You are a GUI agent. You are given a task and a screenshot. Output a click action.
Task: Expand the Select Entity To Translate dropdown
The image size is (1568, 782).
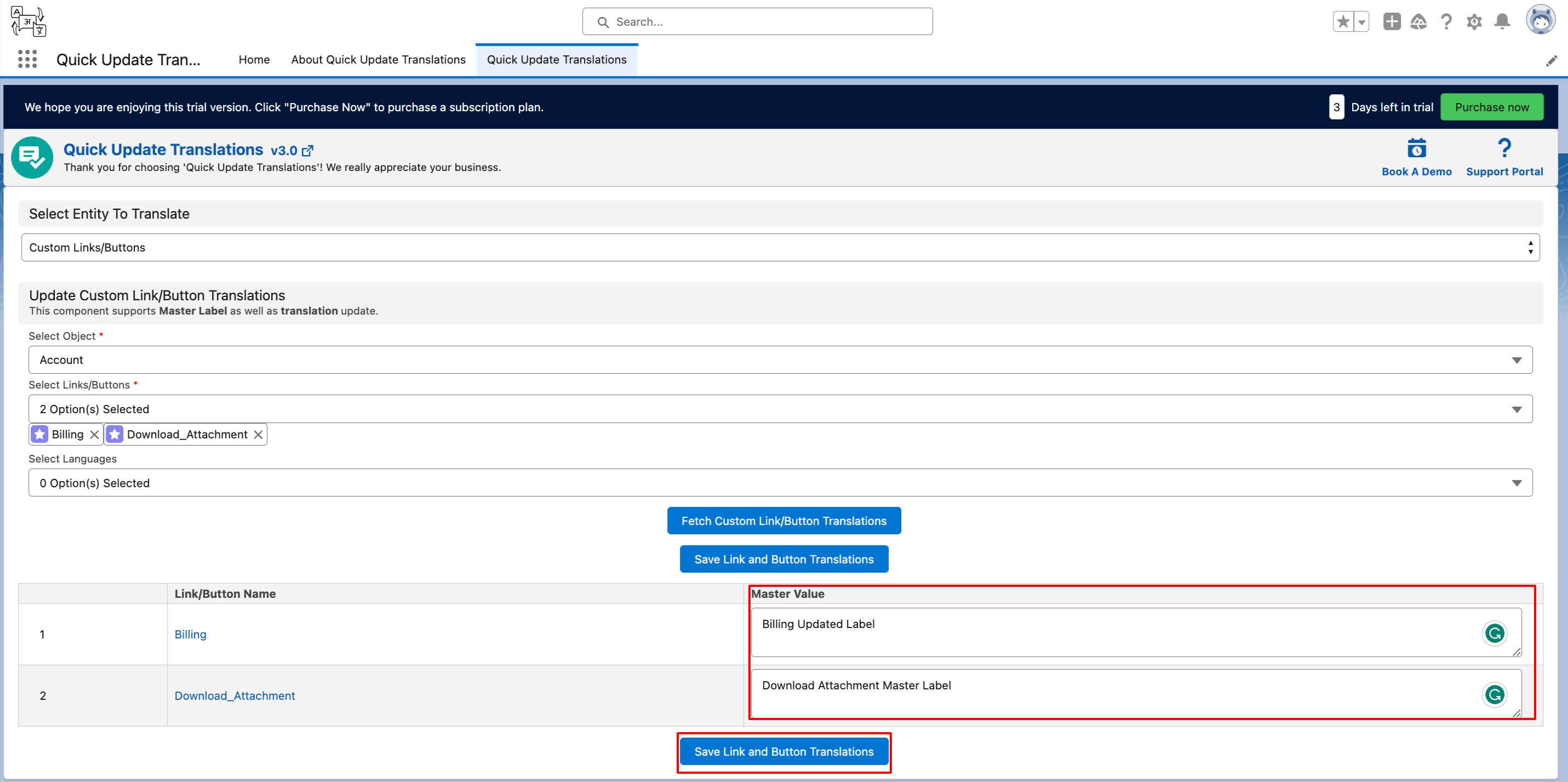click(x=780, y=247)
